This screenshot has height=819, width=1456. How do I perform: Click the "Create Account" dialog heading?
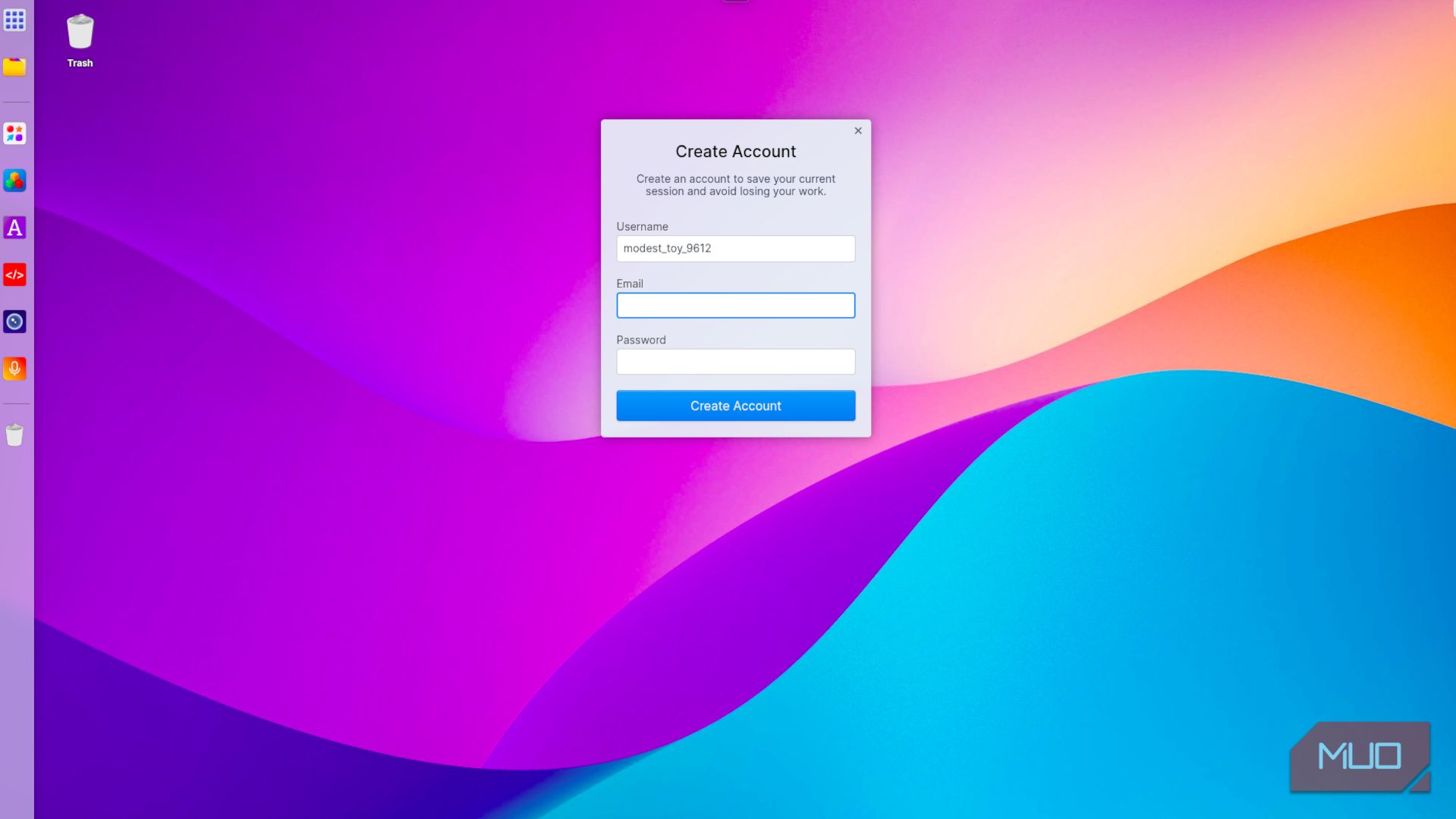[735, 152]
